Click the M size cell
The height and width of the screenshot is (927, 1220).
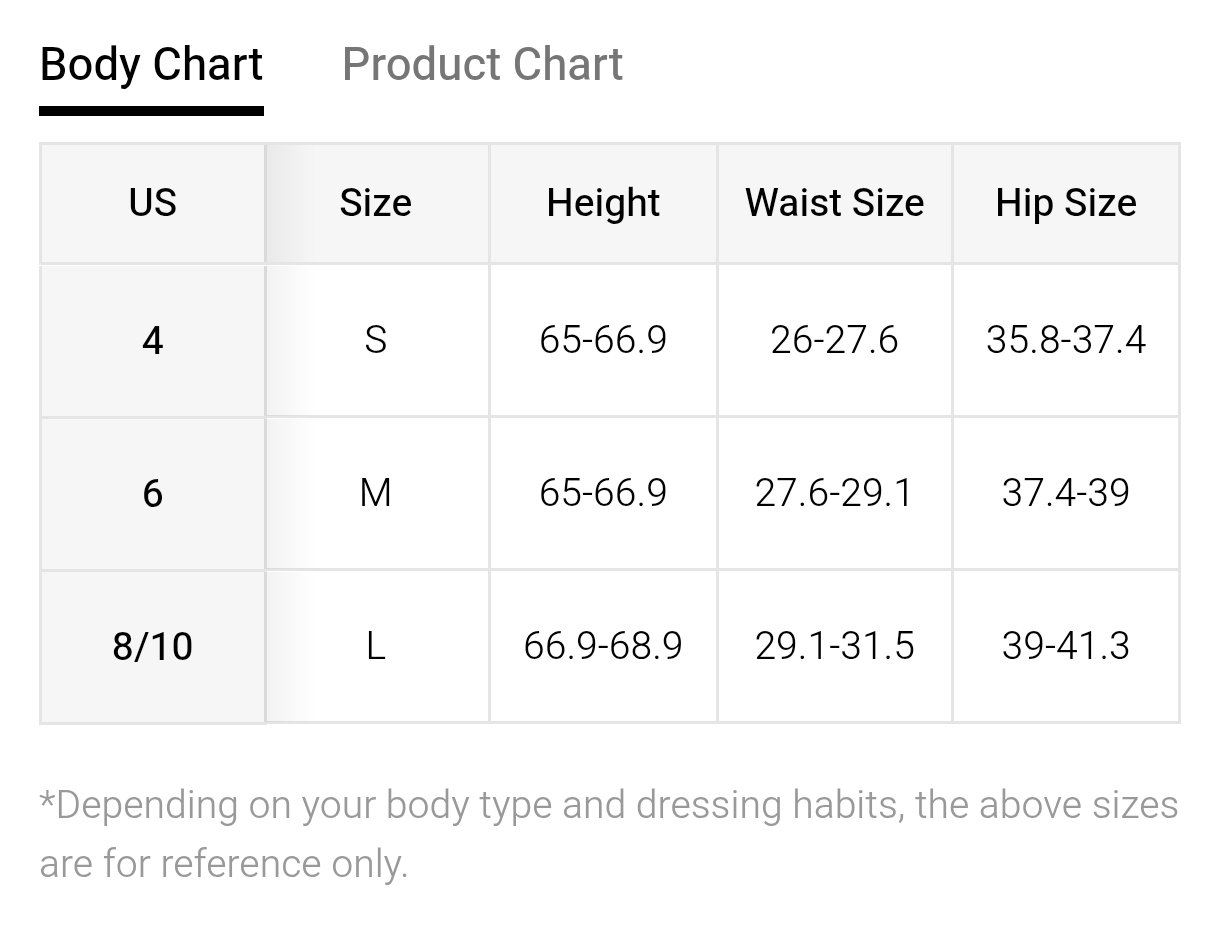376,493
